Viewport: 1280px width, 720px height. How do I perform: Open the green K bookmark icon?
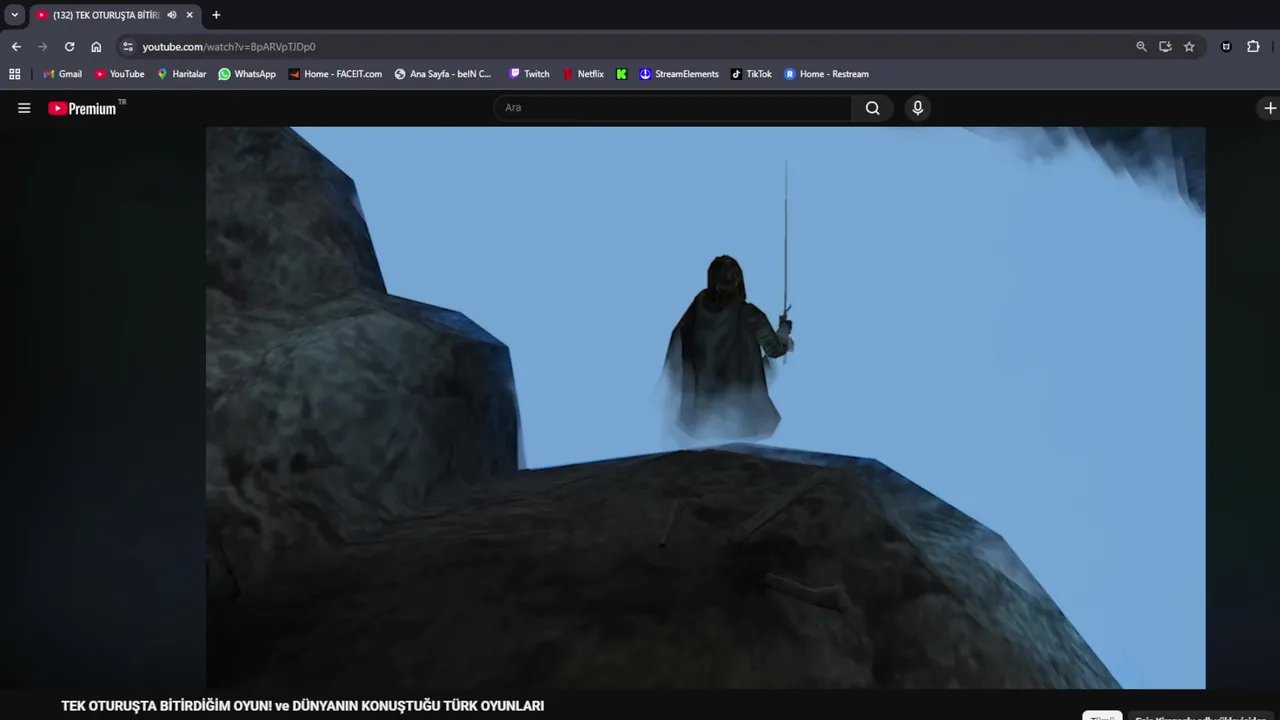click(621, 74)
